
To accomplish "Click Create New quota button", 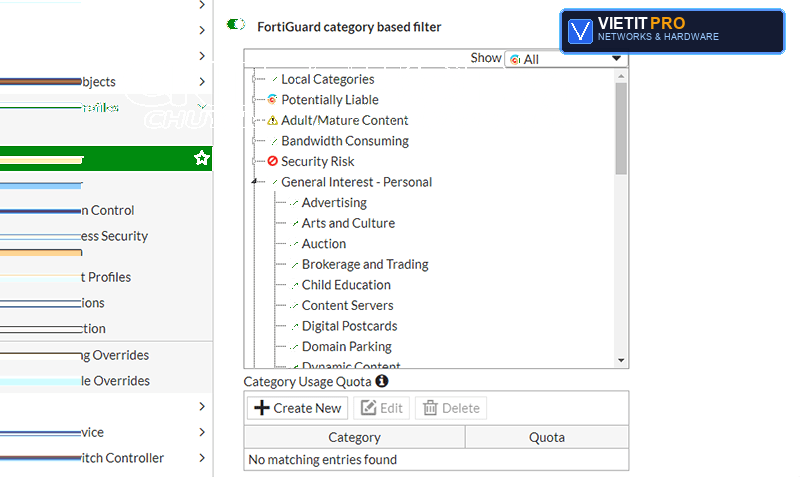I will (x=297, y=408).
